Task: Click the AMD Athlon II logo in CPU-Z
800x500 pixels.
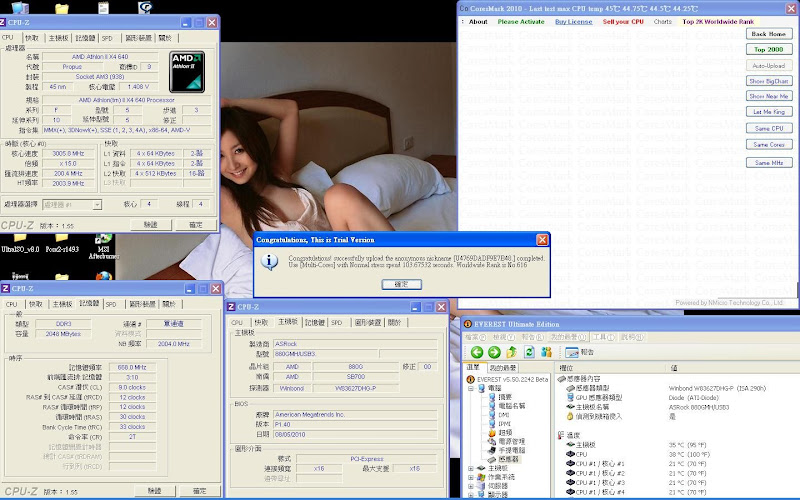Action: (x=189, y=71)
